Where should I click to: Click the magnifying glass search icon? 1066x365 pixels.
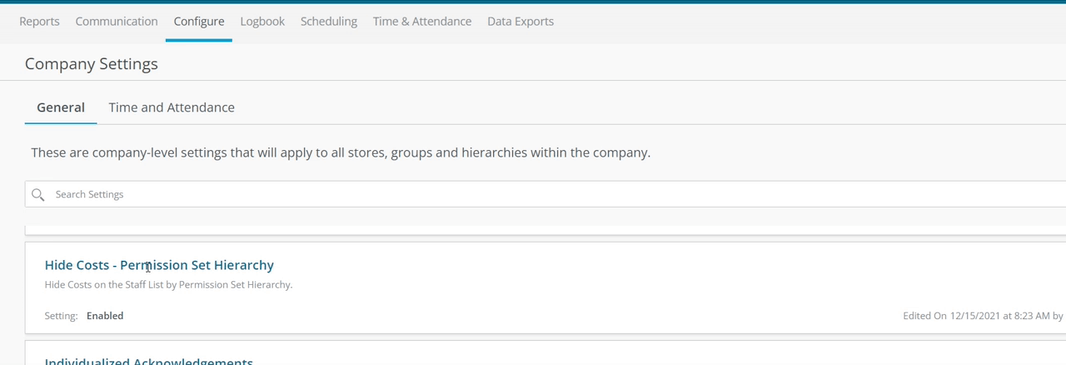(x=39, y=194)
